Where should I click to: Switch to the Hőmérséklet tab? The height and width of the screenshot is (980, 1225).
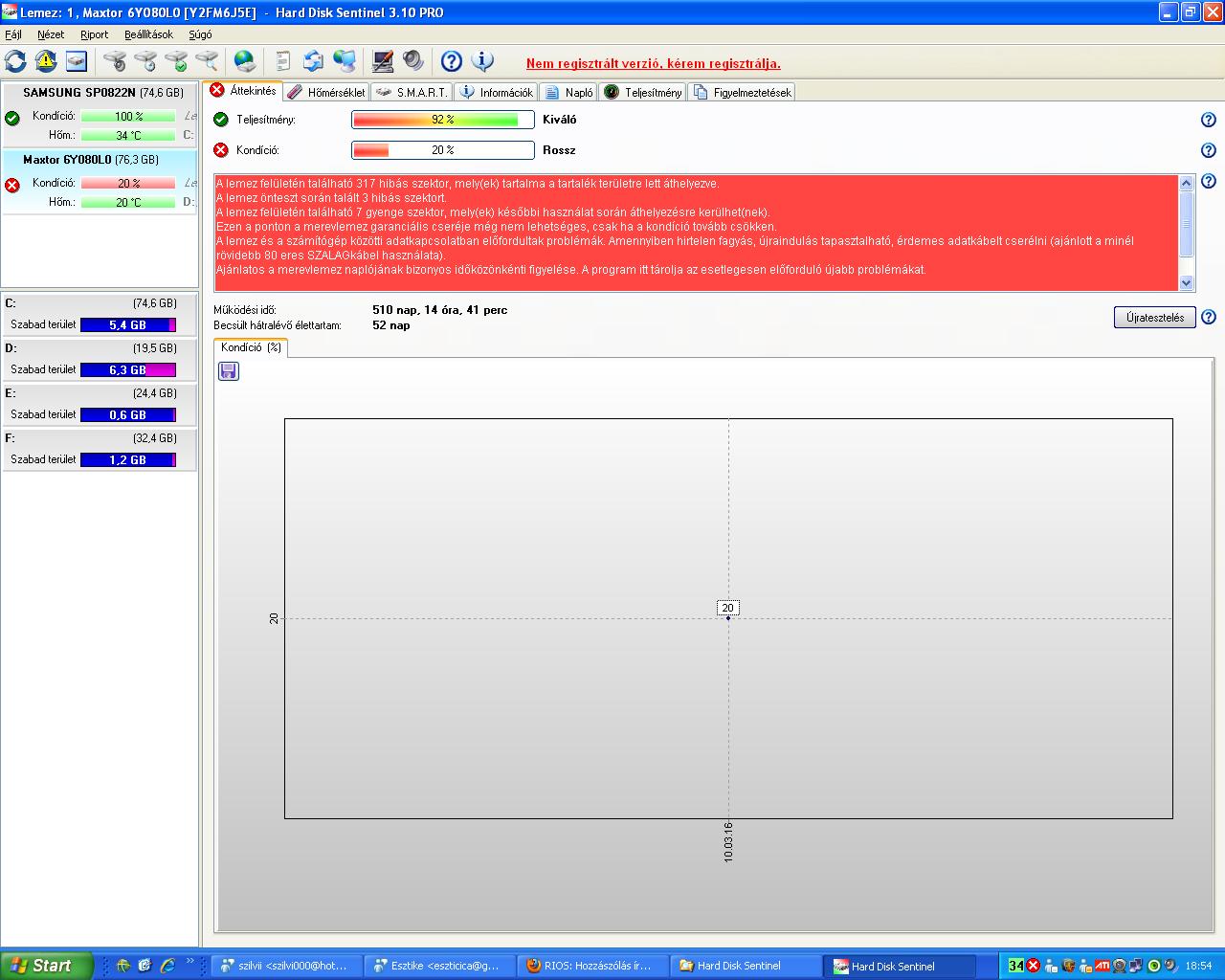325,93
